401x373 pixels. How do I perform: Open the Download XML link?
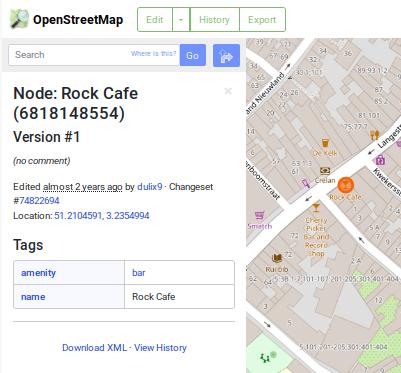pos(94,348)
